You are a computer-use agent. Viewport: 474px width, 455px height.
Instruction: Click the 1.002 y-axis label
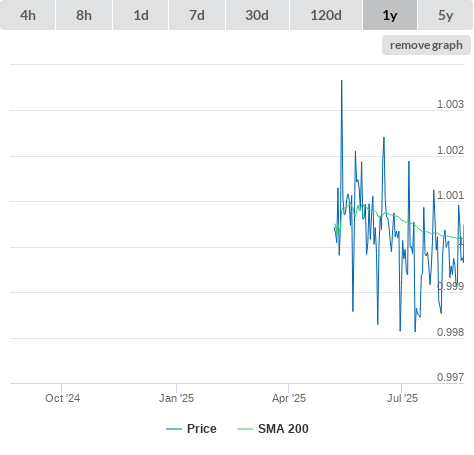[x=450, y=150]
